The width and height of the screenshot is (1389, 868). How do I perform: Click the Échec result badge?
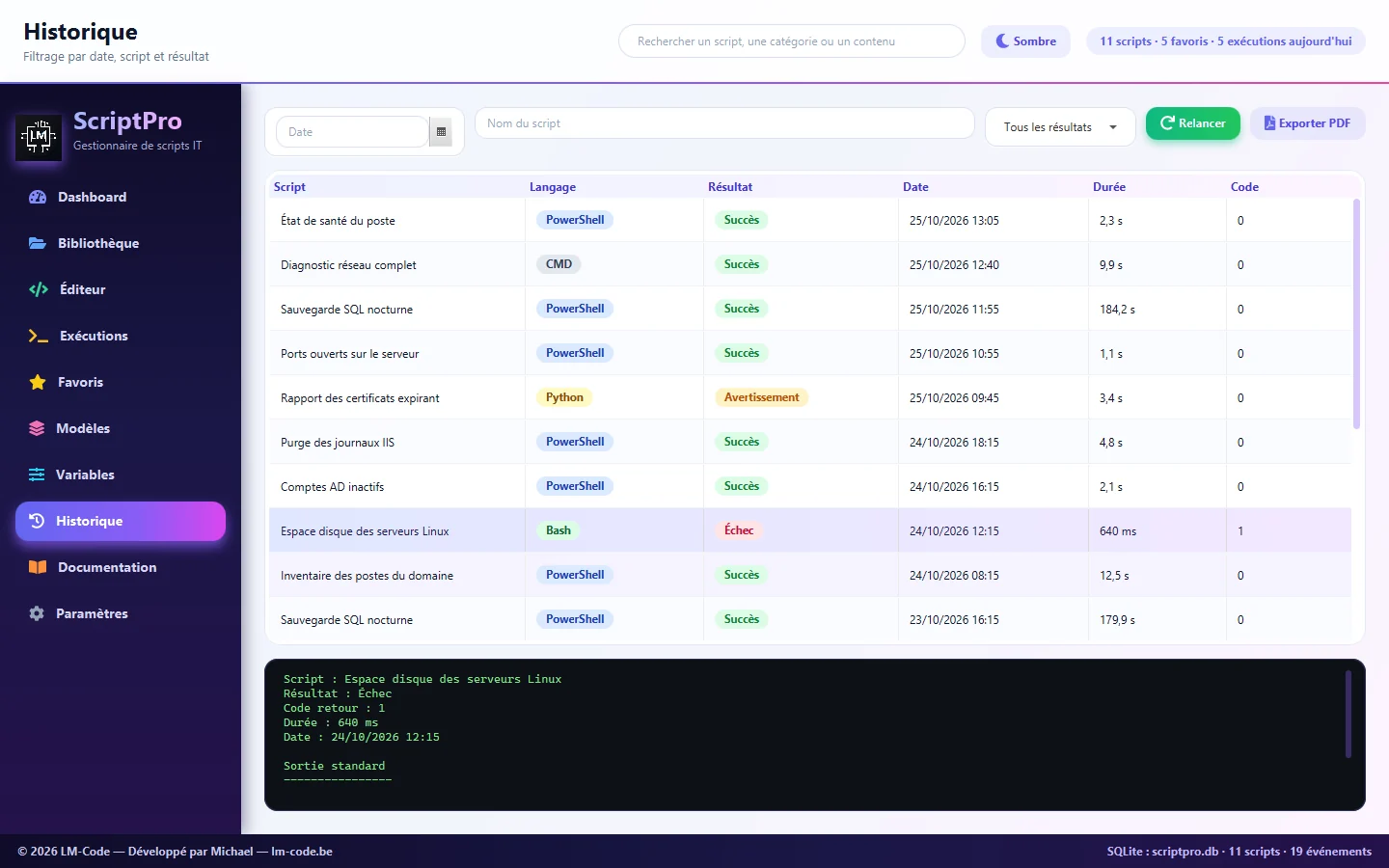pos(739,530)
